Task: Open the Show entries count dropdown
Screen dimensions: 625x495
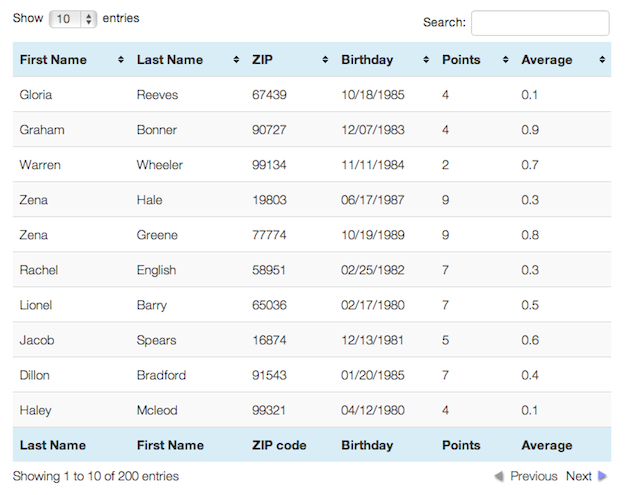Action: click(73, 19)
